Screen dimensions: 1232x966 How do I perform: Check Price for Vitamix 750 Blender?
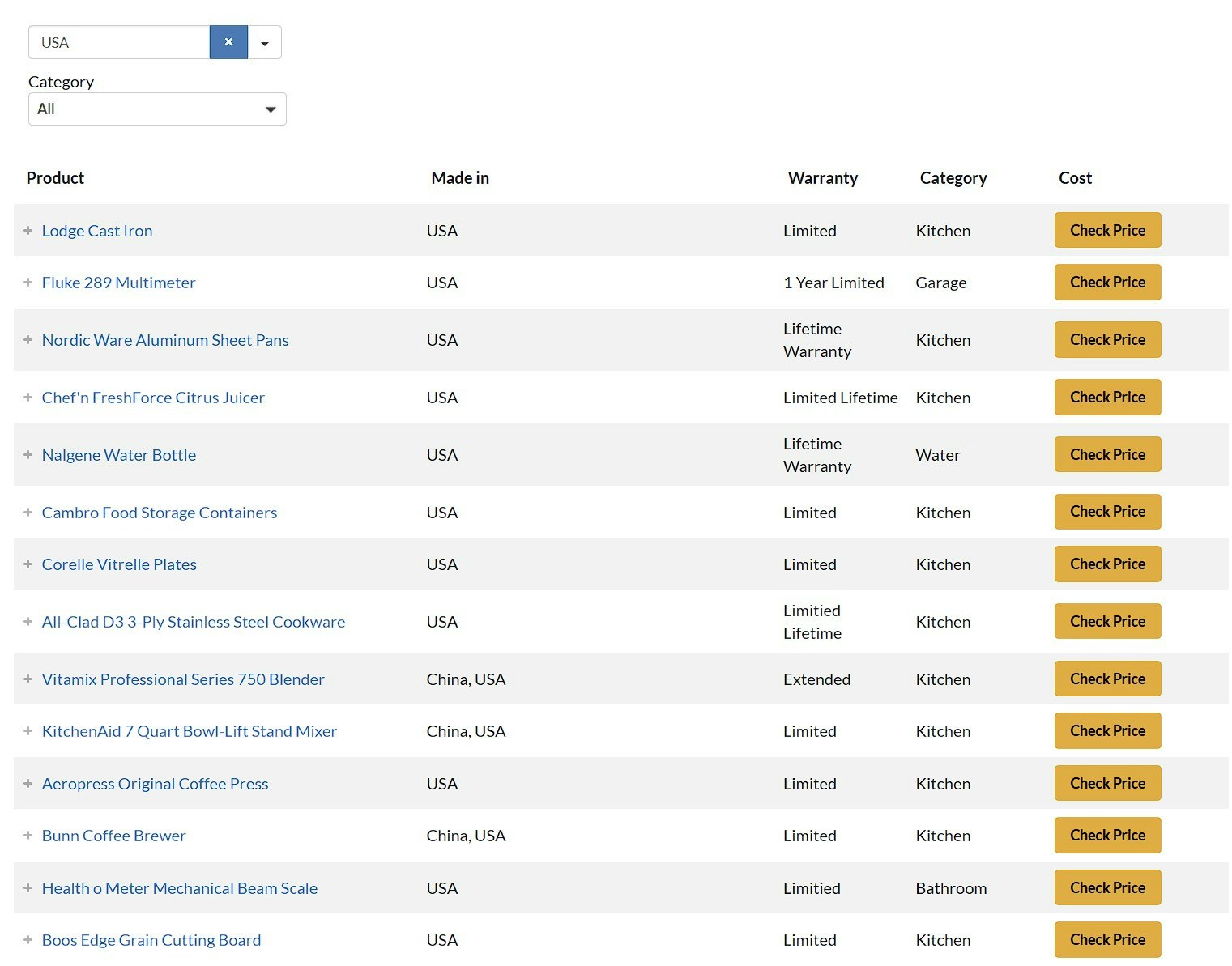pyautogui.click(x=1107, y=679)
